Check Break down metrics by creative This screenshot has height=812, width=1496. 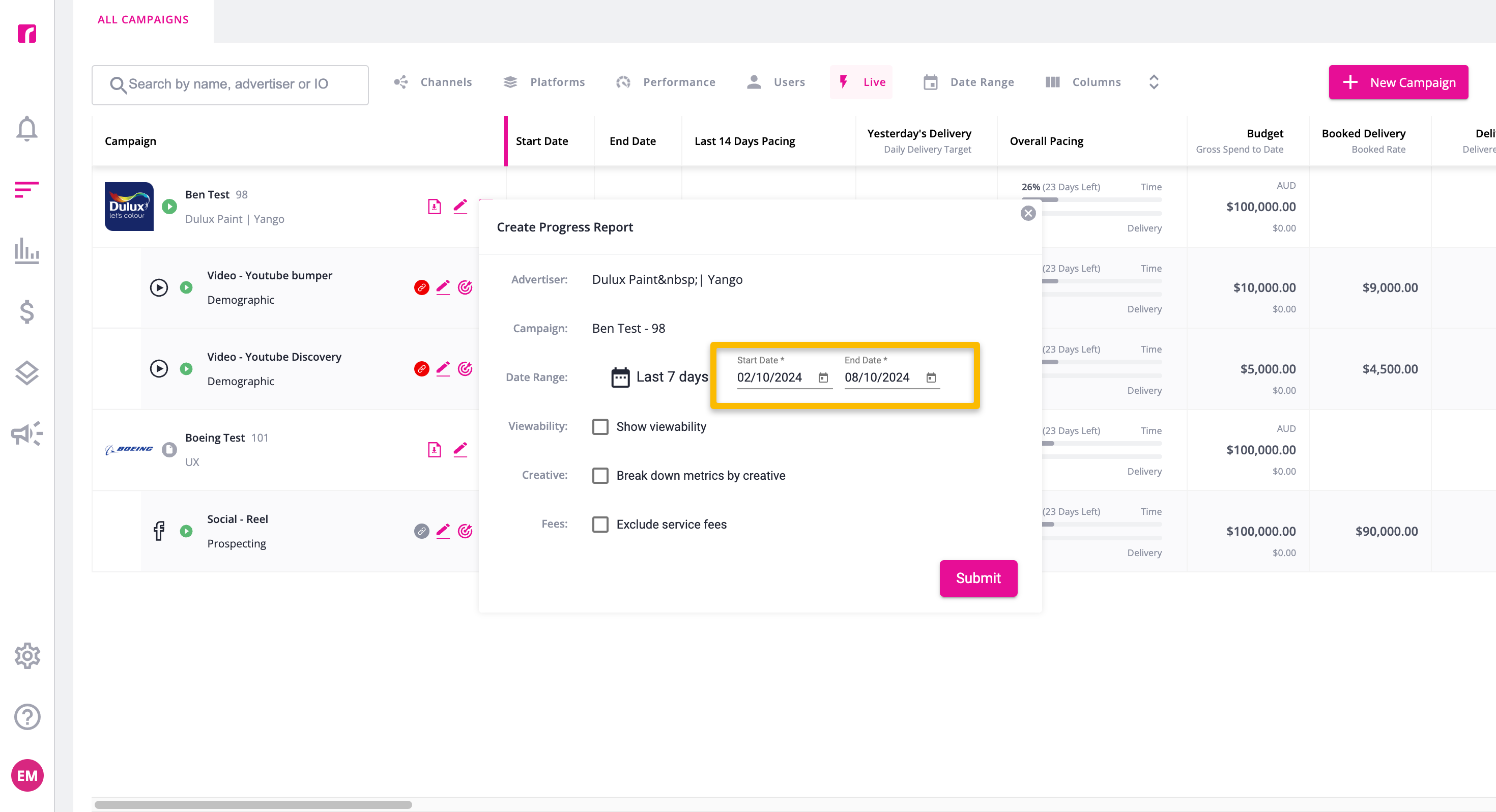[x=600, y=475]
